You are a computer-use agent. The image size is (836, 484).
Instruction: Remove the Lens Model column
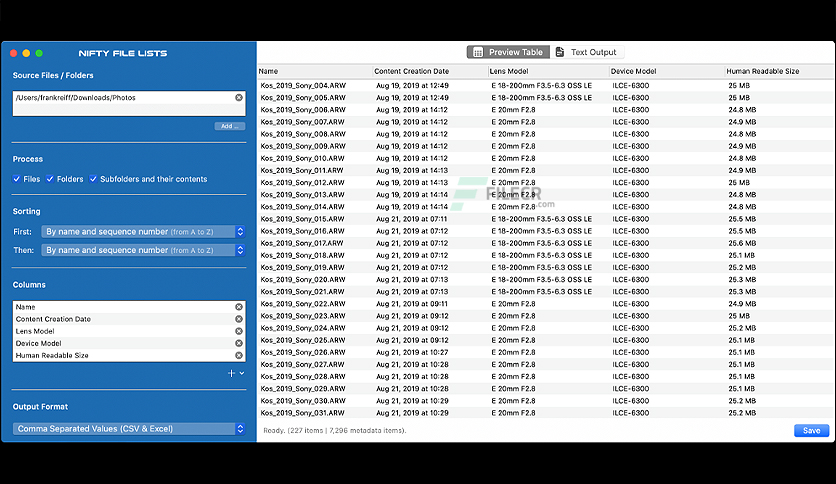pyautogui.click(x=239, y=331)
